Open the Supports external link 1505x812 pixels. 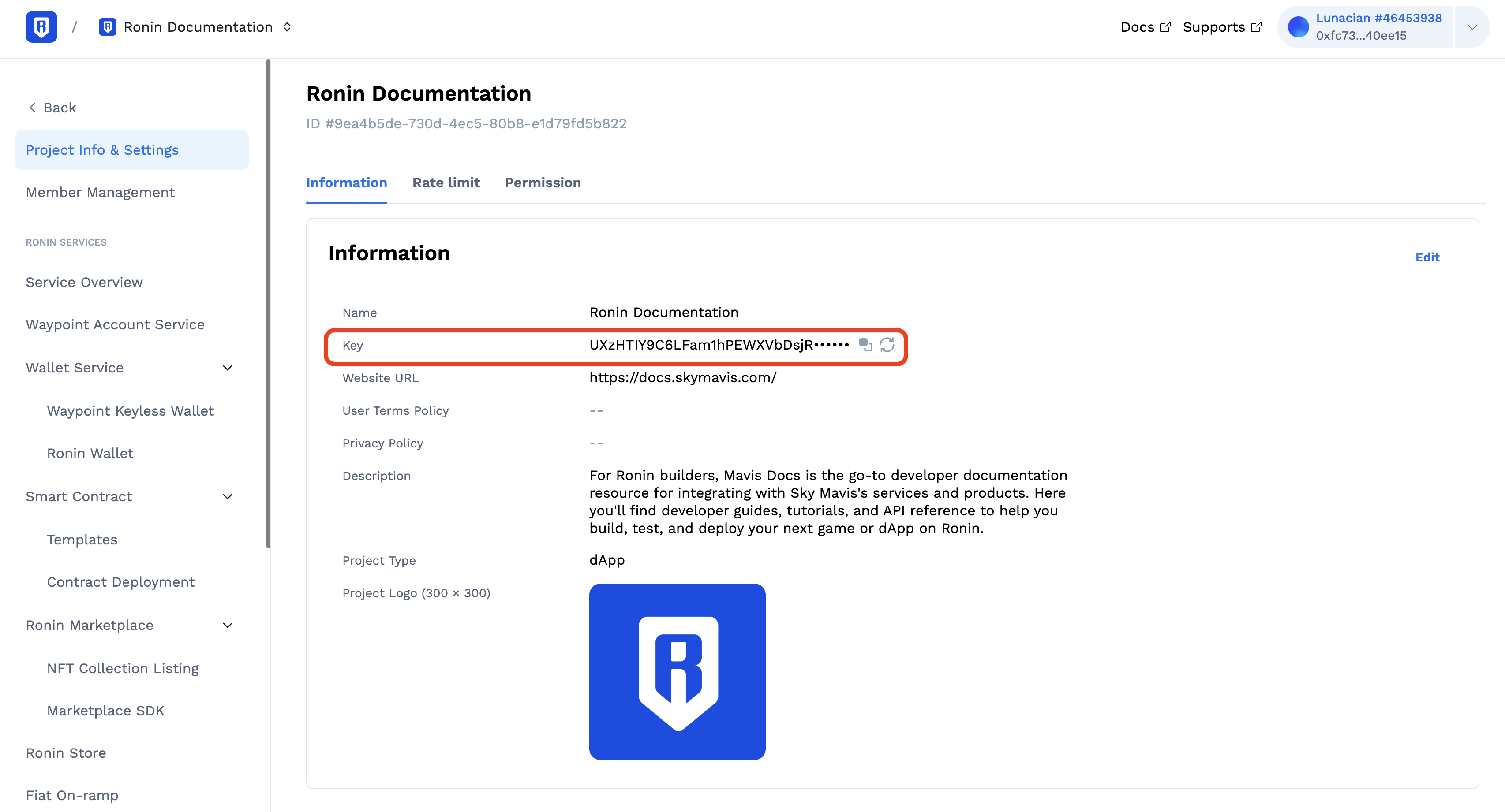pos(1222,27)
